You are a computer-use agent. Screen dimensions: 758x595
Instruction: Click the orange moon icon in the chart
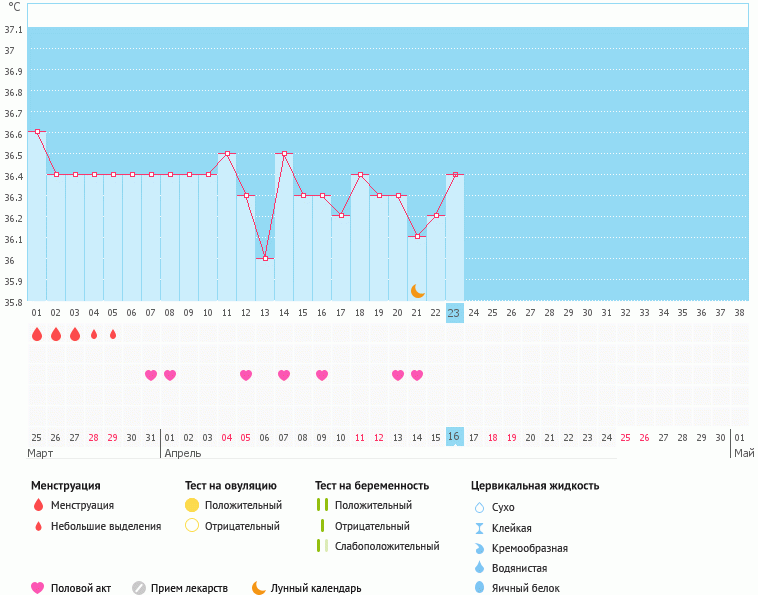click(418, 290)
